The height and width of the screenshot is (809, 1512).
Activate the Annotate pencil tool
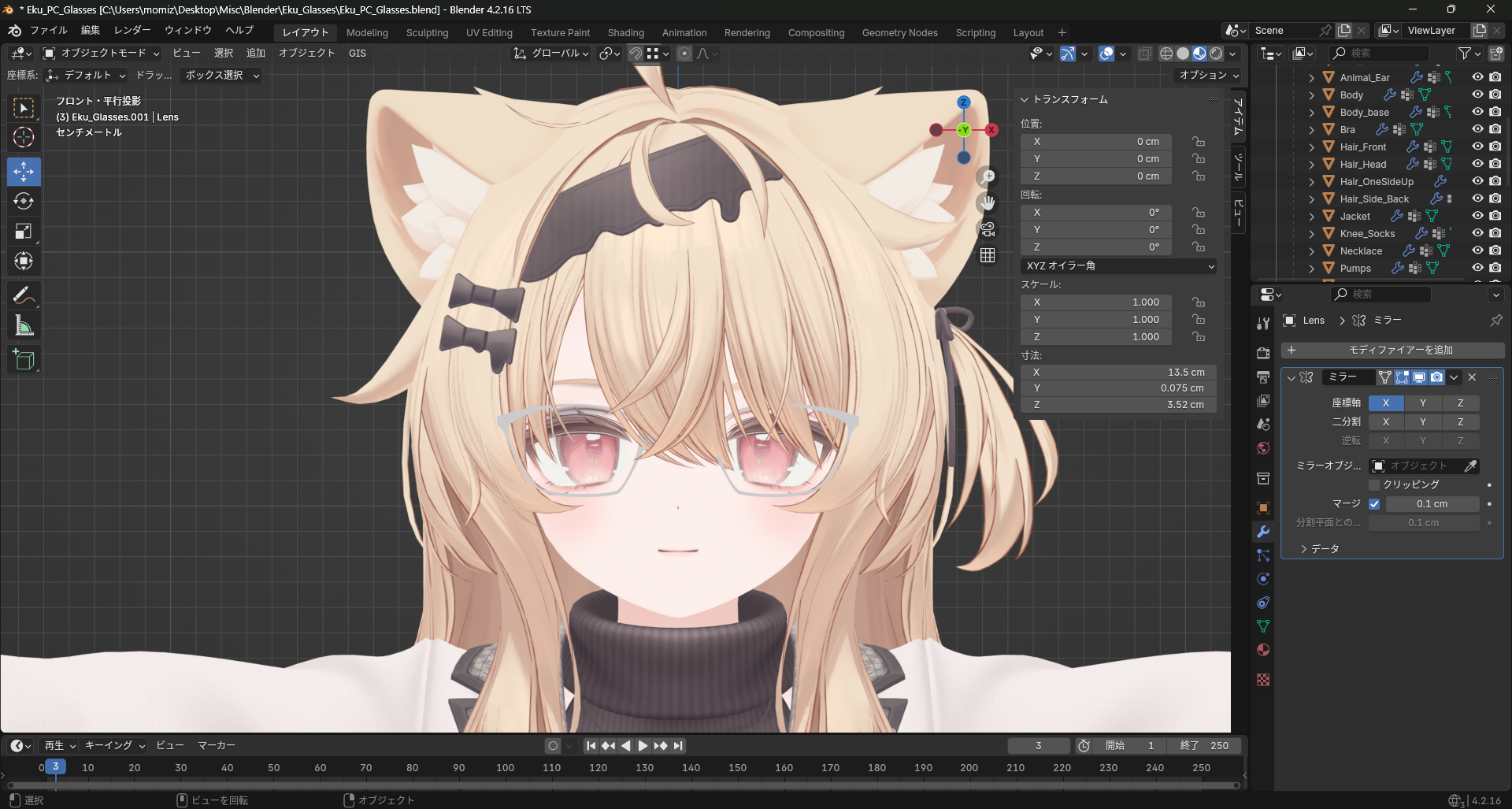24,295
